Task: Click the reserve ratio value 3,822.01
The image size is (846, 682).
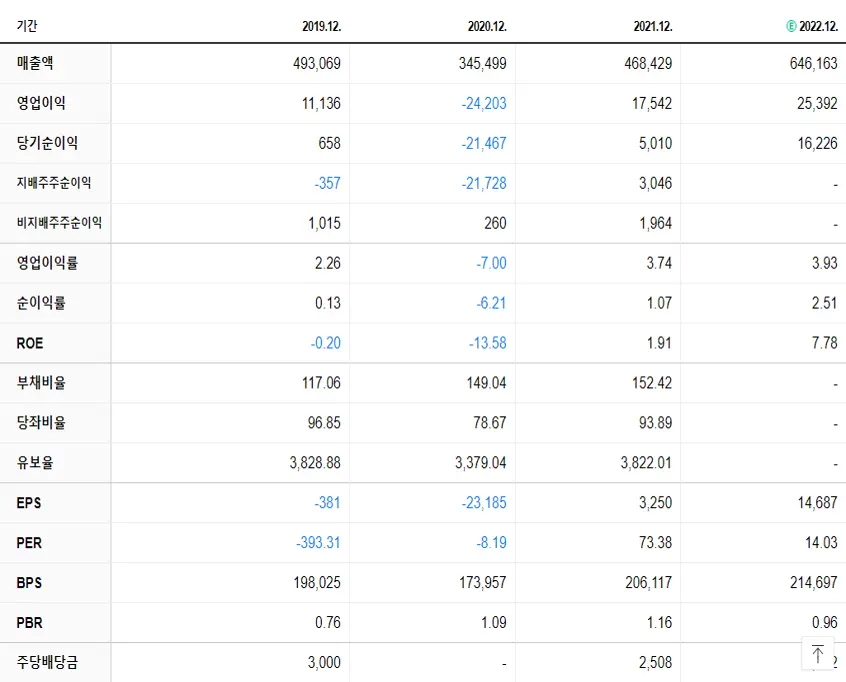Action: tap(646, 463)
